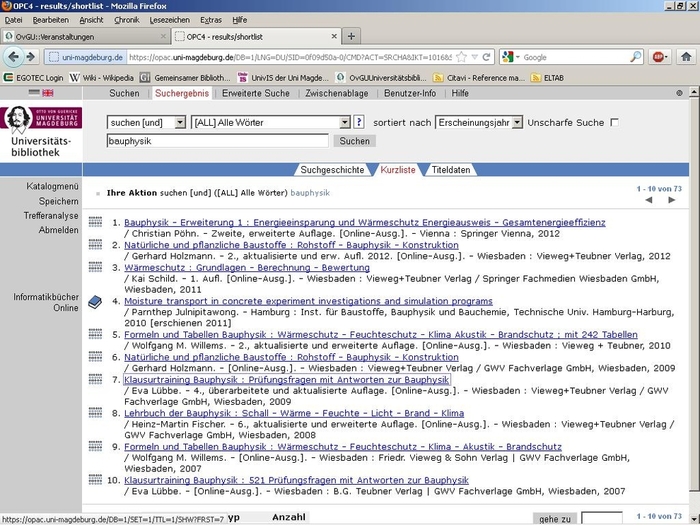Click Abmelden in the sidebar
Viewport: 700px width, 525px height.
58,230
